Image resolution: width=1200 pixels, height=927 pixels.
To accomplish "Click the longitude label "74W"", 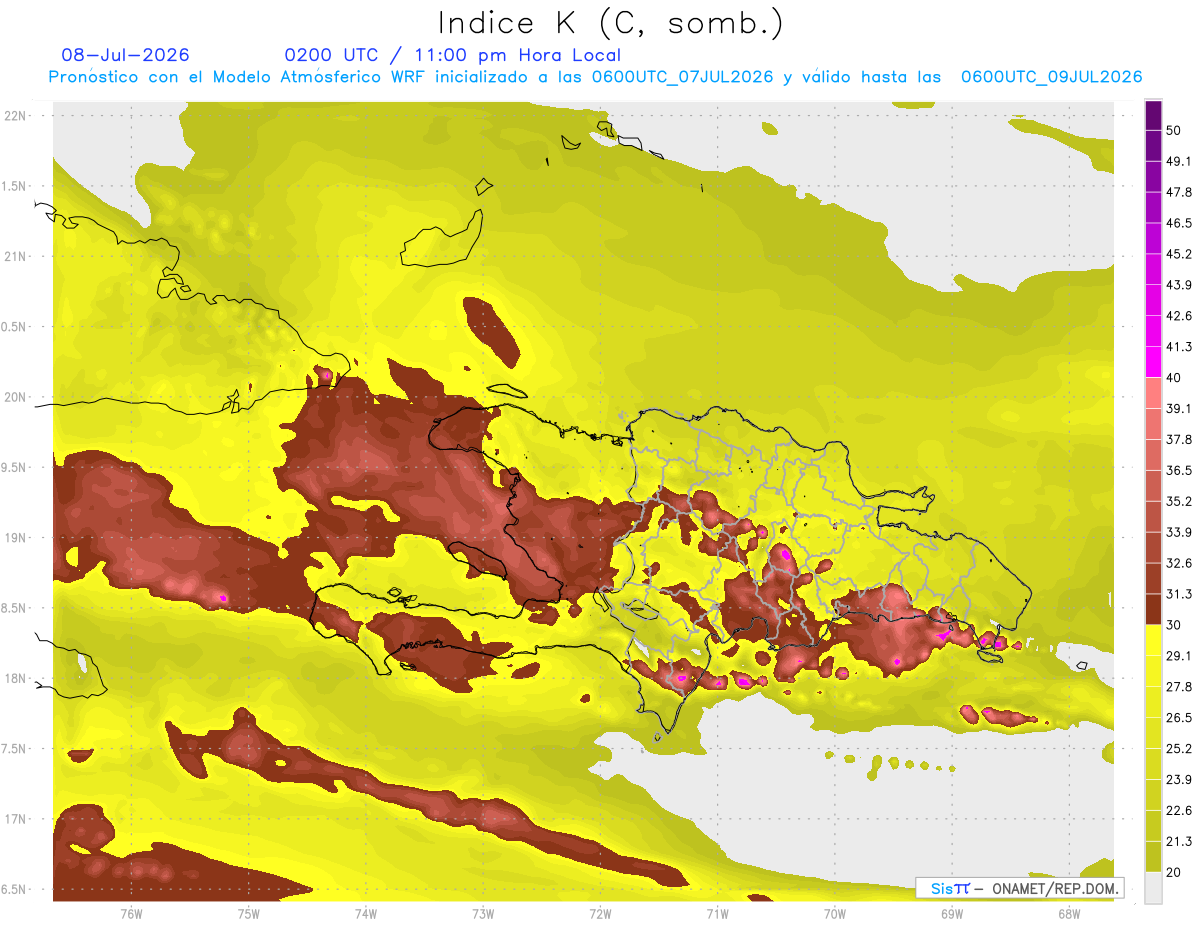I will click(366, 914).
